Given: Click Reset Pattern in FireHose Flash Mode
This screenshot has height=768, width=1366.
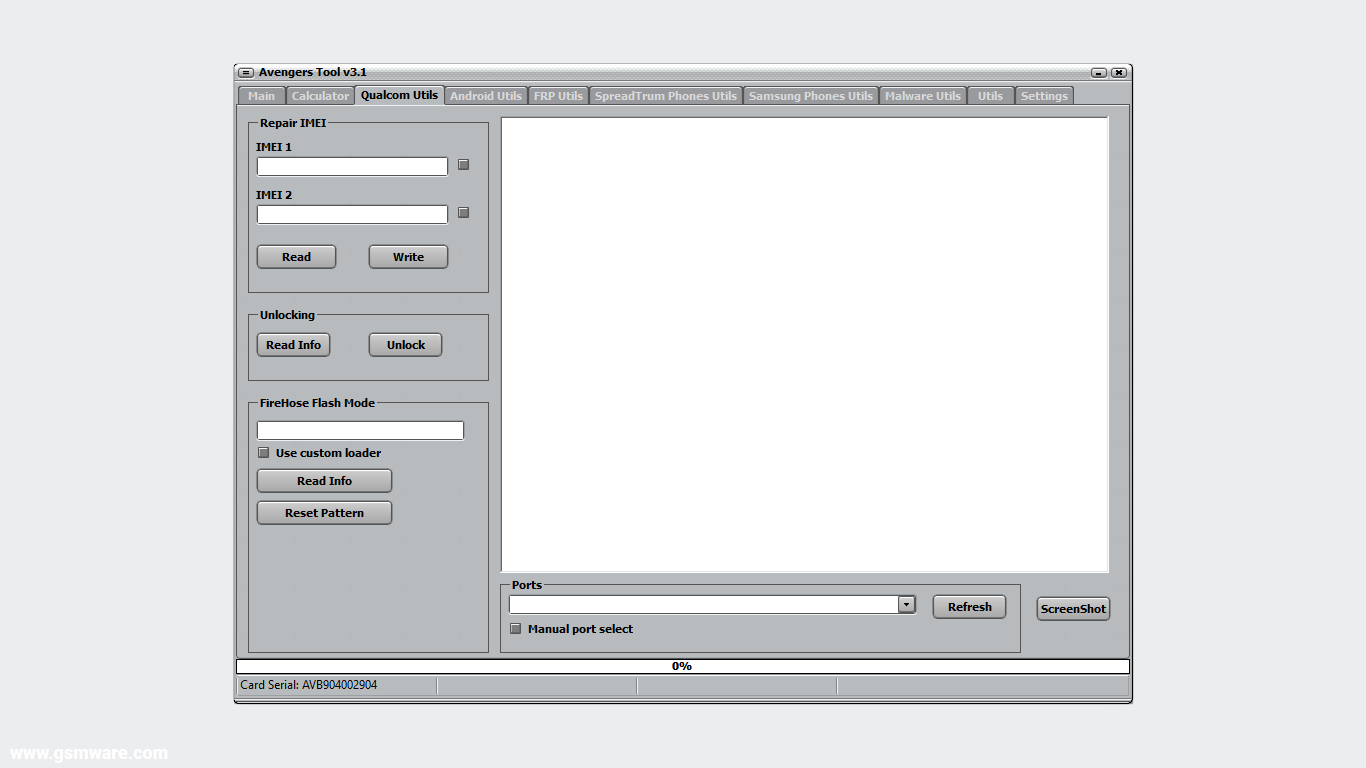Looking at the screenshot, I should (x=323, y=512).
